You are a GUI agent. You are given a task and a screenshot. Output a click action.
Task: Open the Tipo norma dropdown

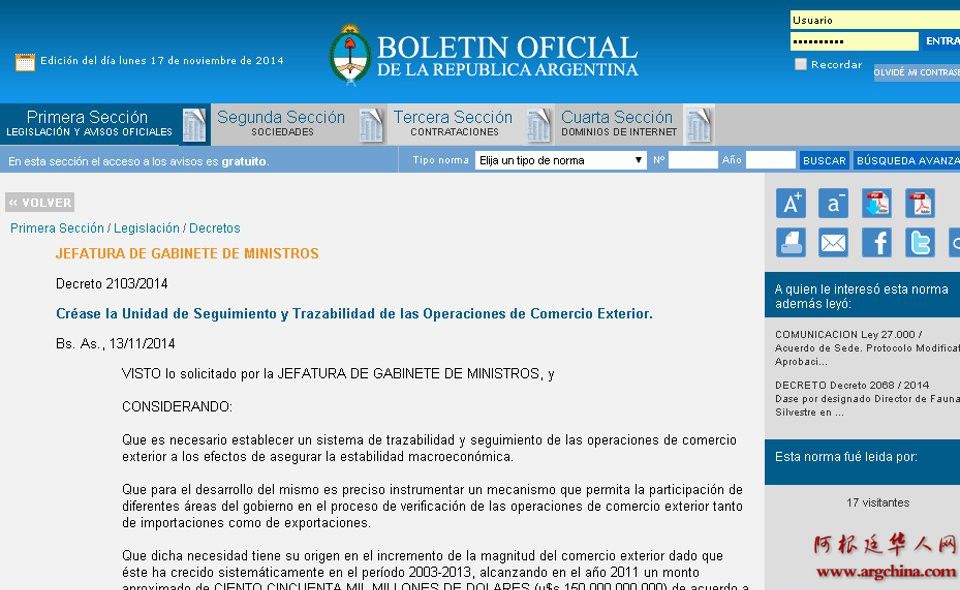pos(560,160)
